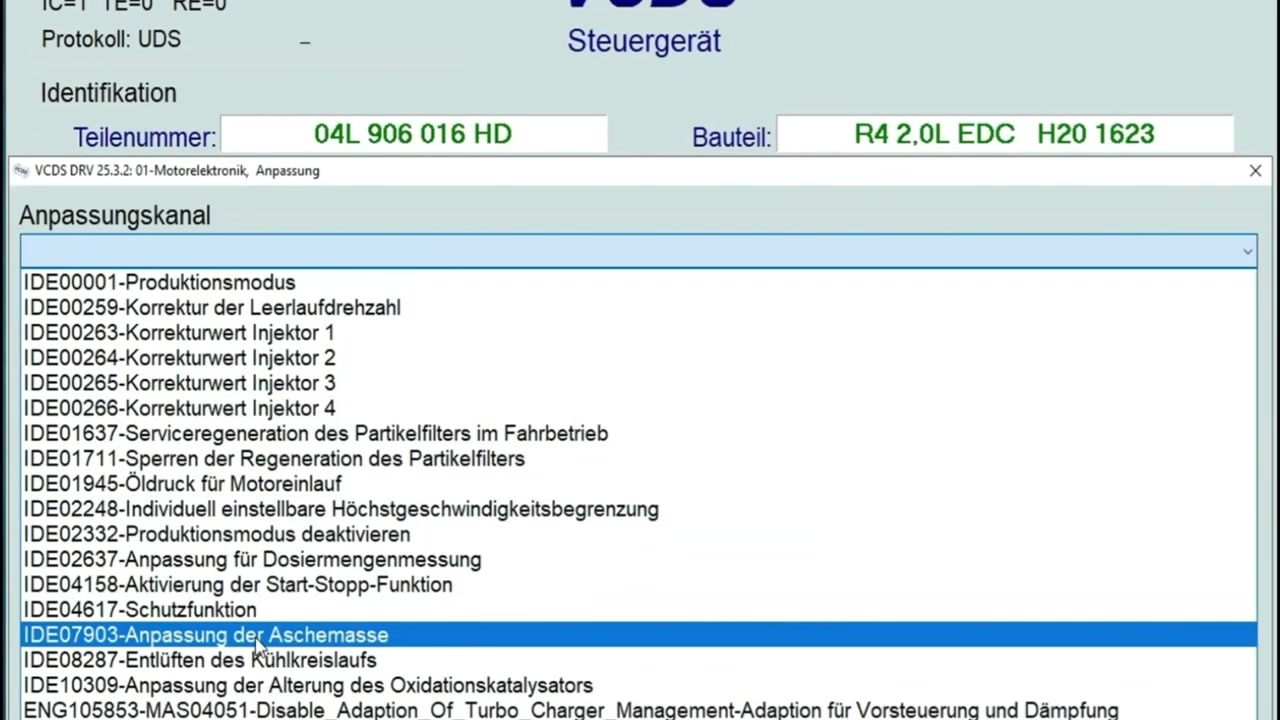This screenshot has width=1280, height=720.
Task: Collapse the Anpassungskanal dropdown arrow
Action: [1247, 251]
